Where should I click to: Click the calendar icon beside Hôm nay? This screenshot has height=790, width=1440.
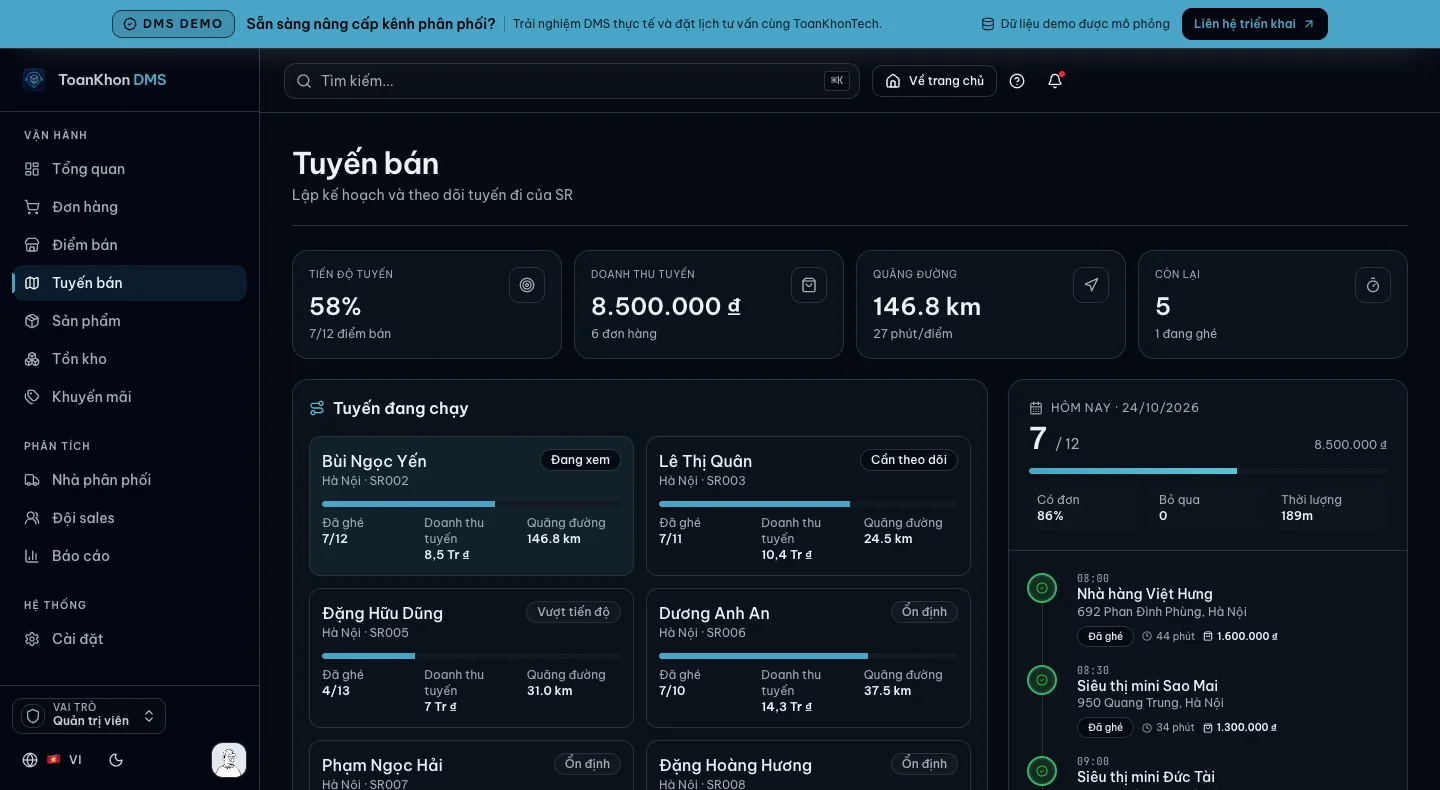point(1036,408)
